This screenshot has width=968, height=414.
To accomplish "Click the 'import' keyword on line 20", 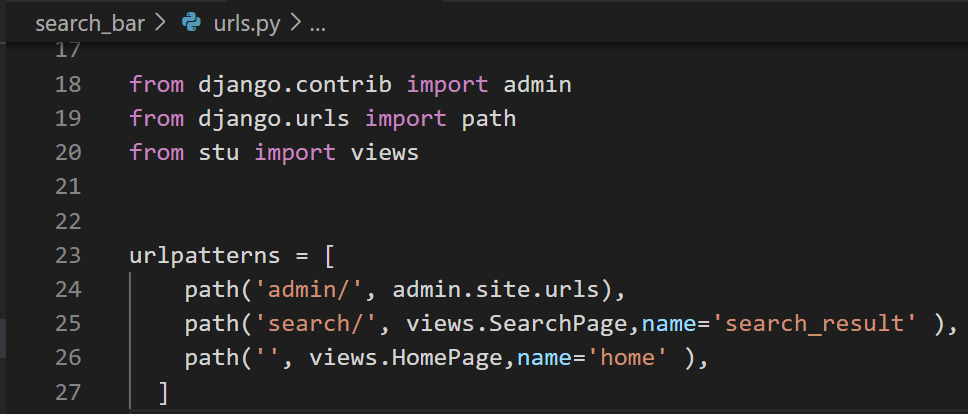I will 295,153.
